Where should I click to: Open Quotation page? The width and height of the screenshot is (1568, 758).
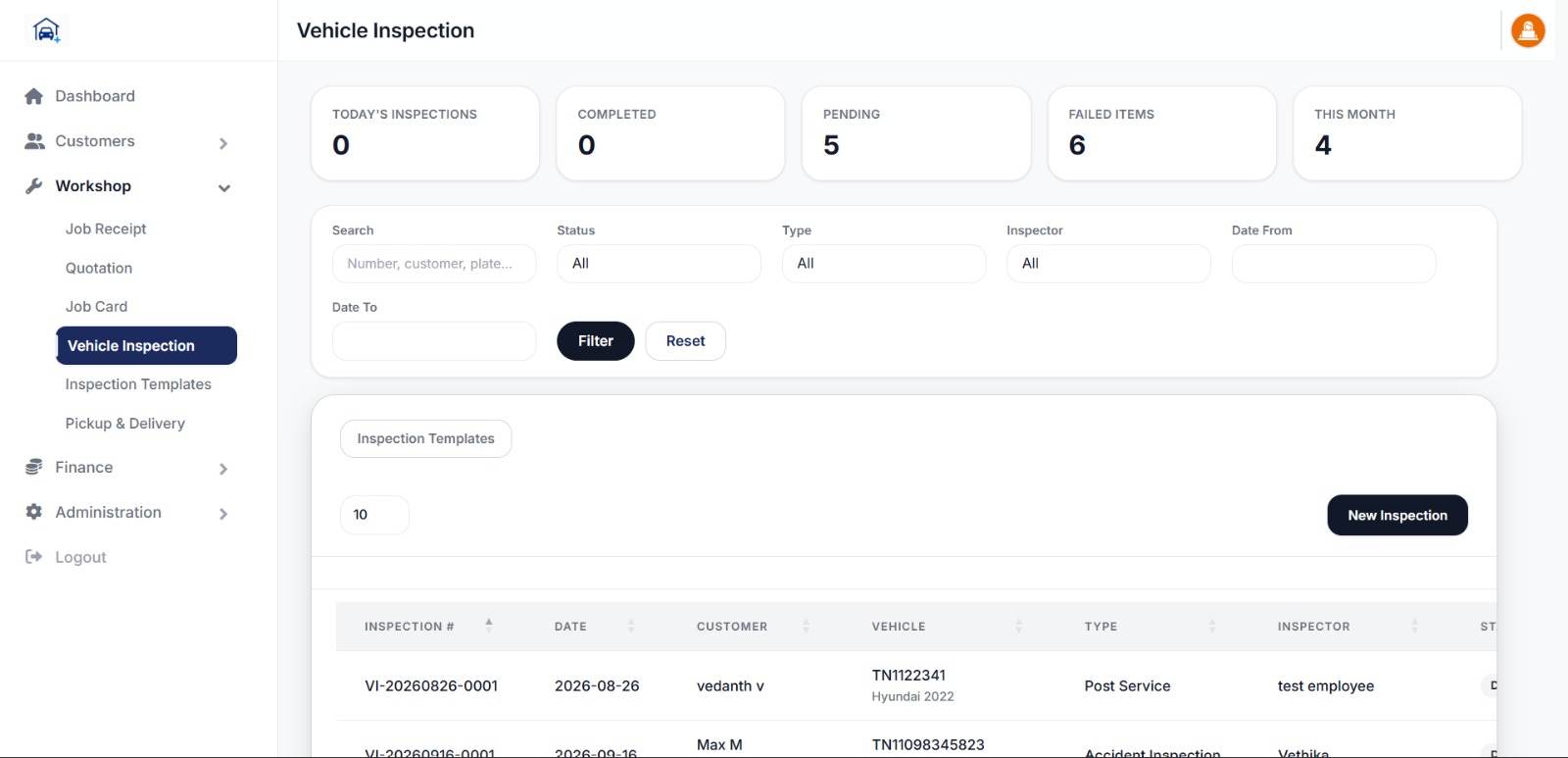pyautogui.click(x=99, y=268)
